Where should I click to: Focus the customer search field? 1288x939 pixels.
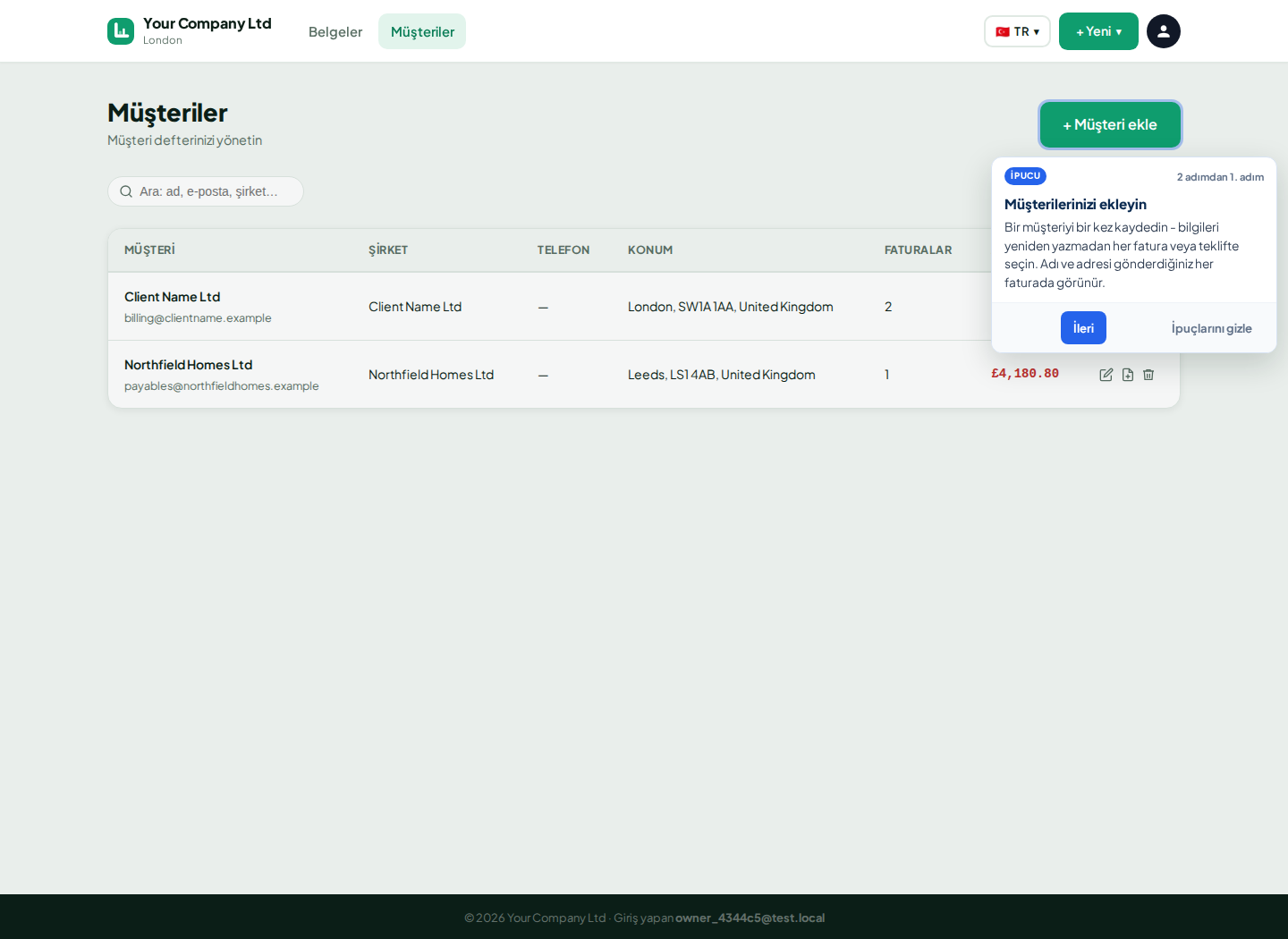[206, 191]
